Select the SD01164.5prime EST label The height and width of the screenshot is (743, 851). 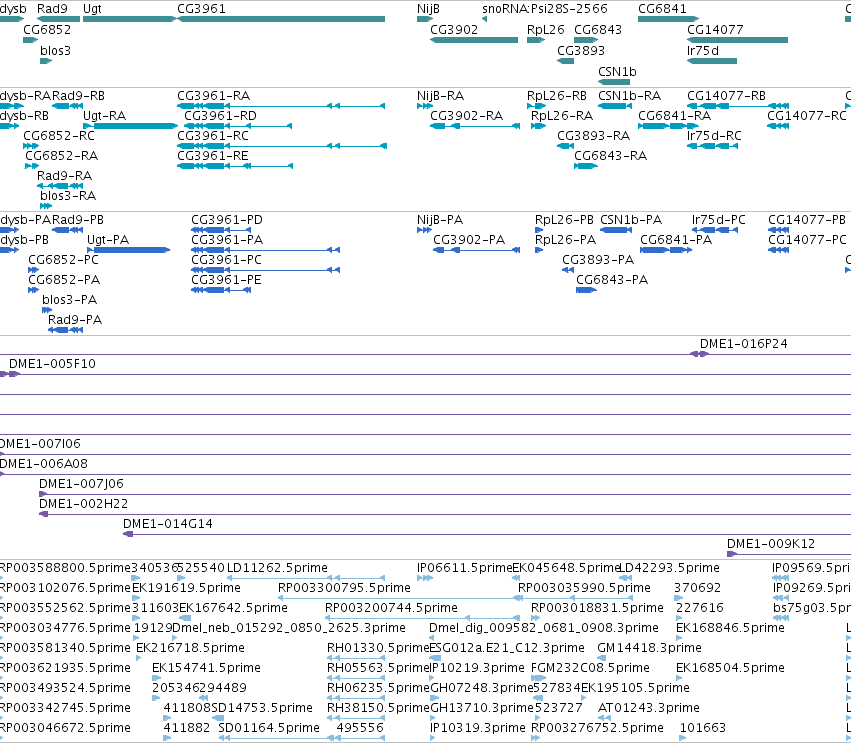(x=269, y=728)
